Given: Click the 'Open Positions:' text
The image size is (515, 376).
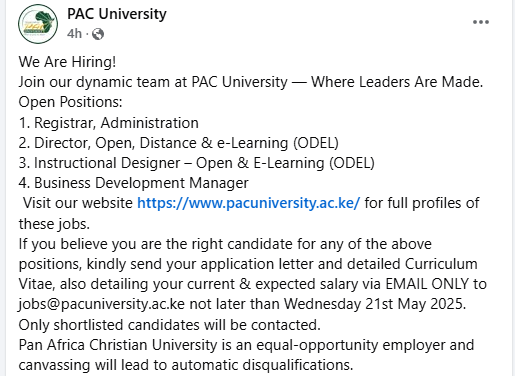Looking at the screenshot, I should [x=70, y=102].
